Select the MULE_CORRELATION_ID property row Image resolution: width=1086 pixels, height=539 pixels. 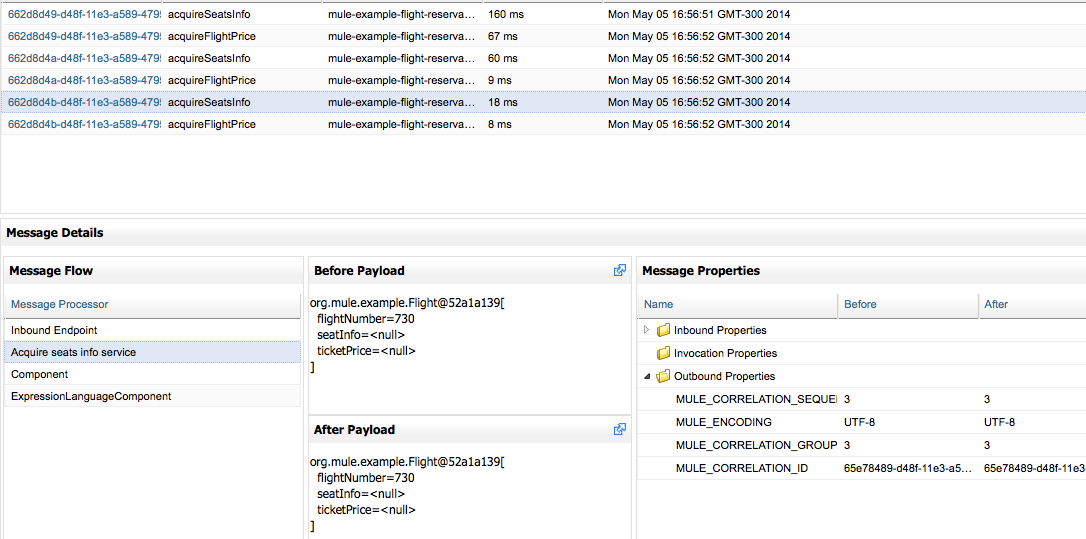tap(741, 468)
